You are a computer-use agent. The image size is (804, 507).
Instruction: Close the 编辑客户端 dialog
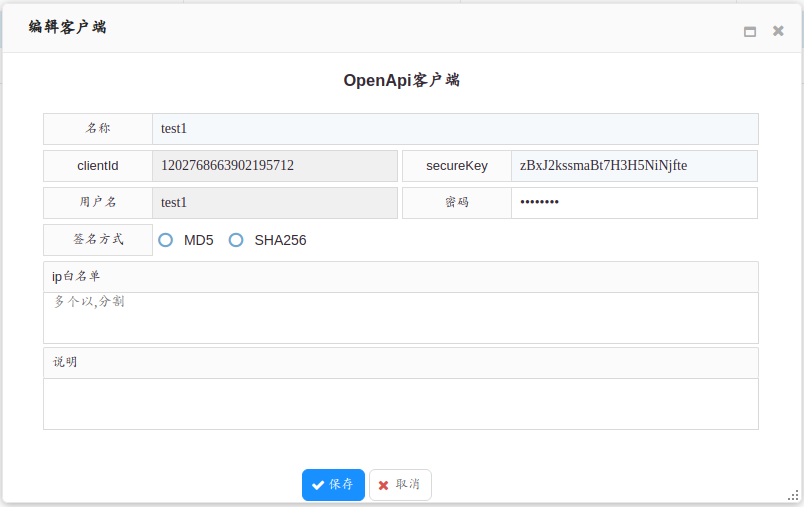pos(778,31)
